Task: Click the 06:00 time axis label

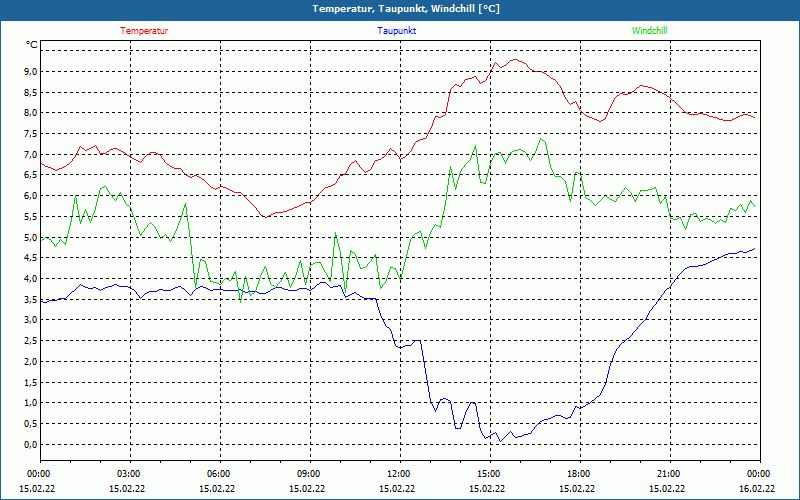Action: click(x=219, y=474)
